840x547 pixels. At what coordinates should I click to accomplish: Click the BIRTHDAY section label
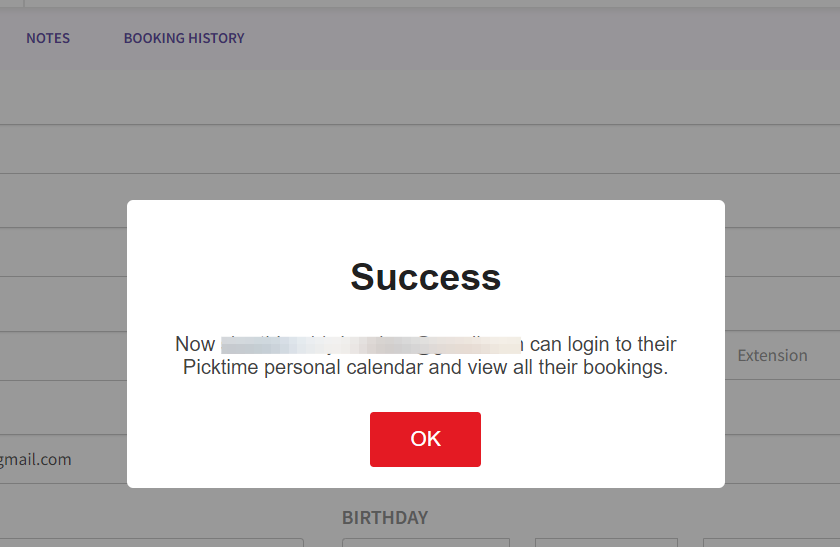click(x=385, y=518)
